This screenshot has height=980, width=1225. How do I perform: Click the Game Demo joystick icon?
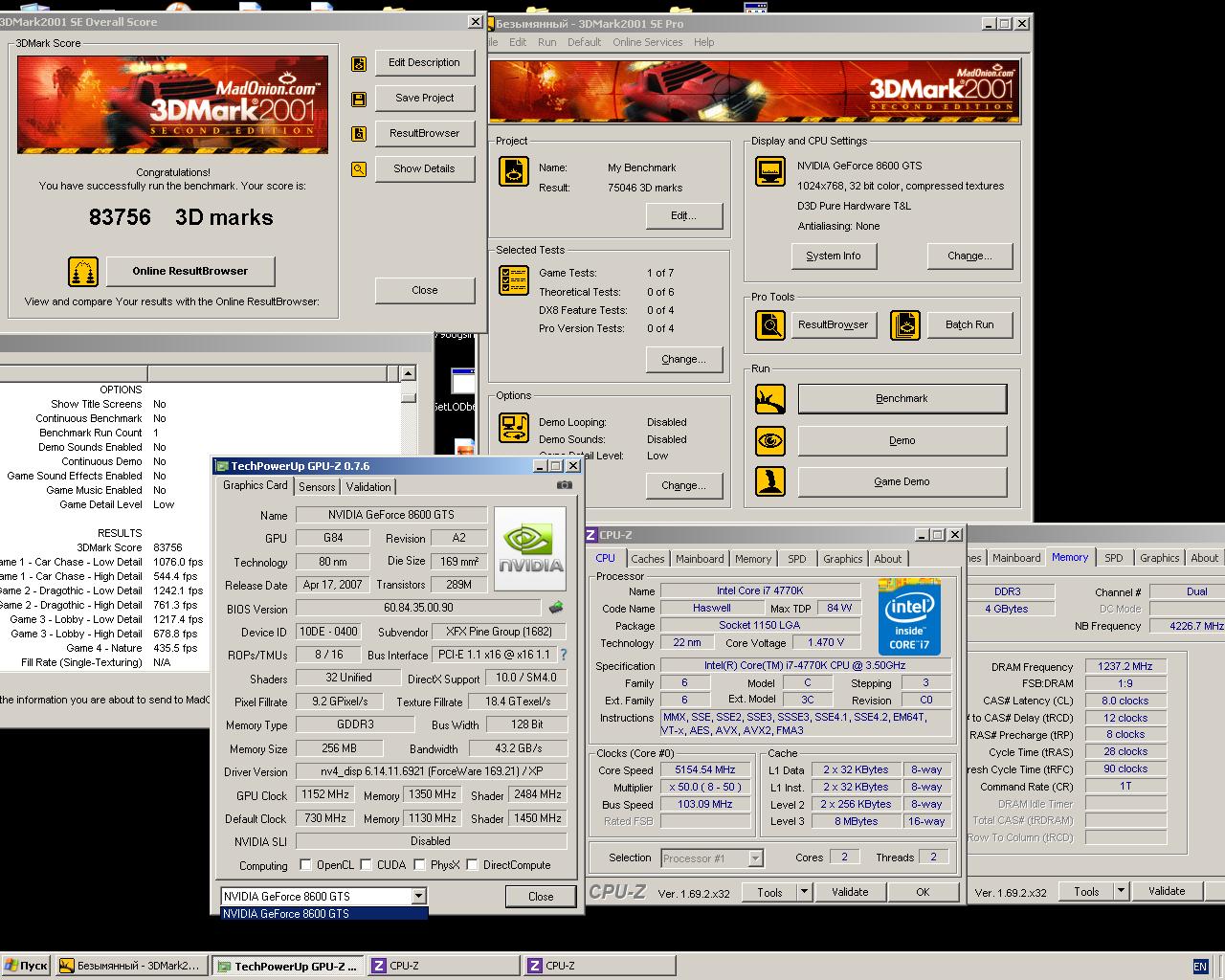pyautogui.click(x=770, y=481)
